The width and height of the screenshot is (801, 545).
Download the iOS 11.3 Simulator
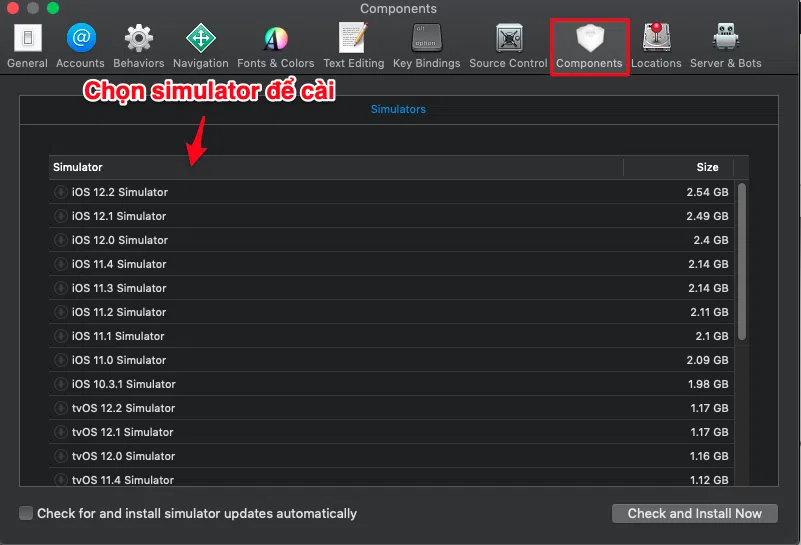61,288
